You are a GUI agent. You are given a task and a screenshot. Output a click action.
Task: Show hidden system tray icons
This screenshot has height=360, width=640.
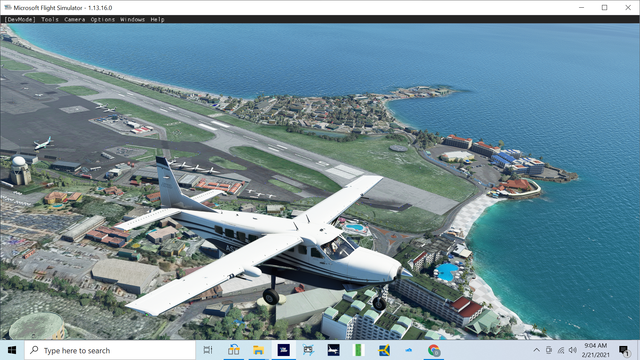click(x=536, y=350)
